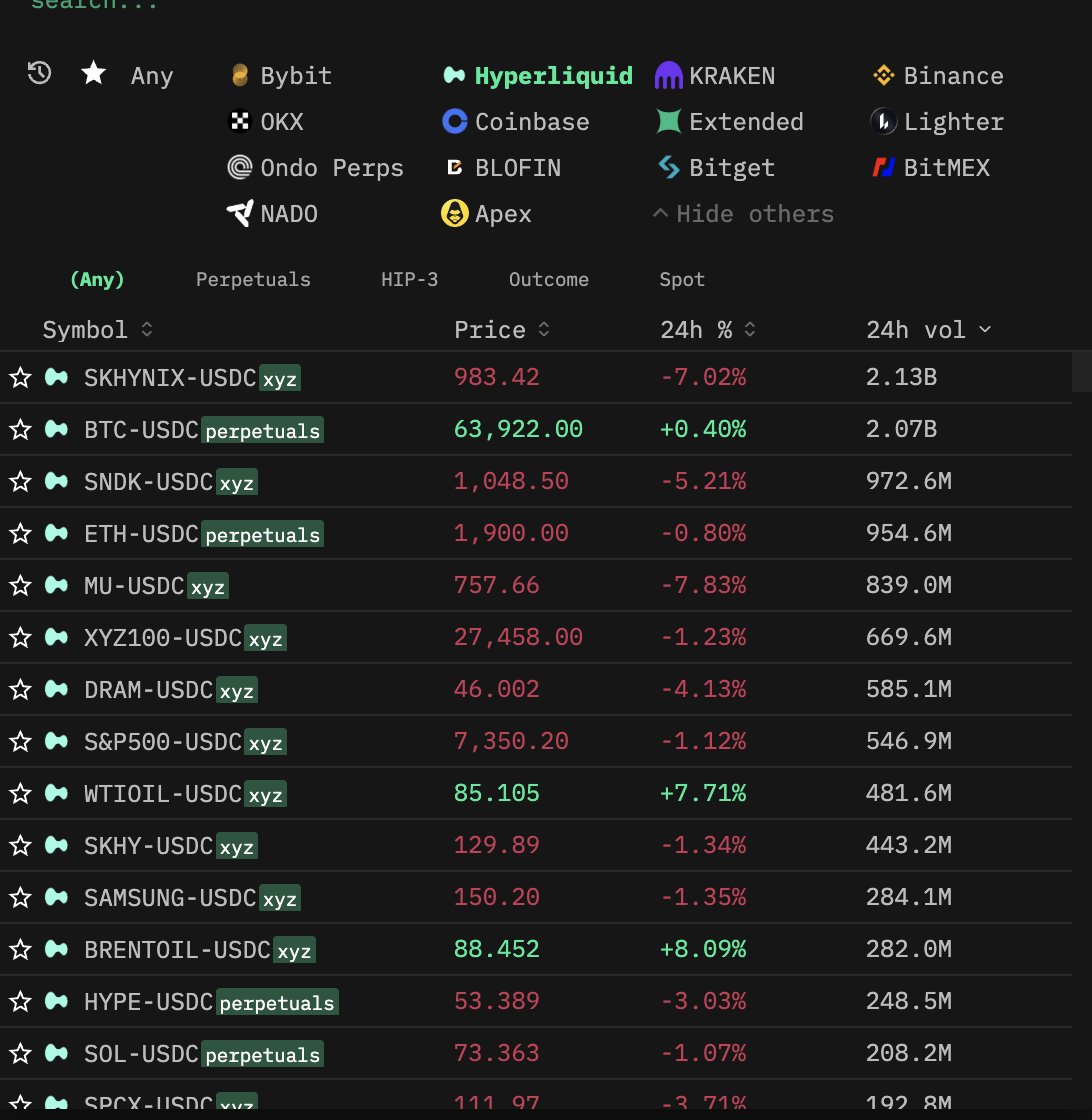
Task: Click Hyperliquid icon in SOL-USDC row
Action: (x=56, y=1054)
